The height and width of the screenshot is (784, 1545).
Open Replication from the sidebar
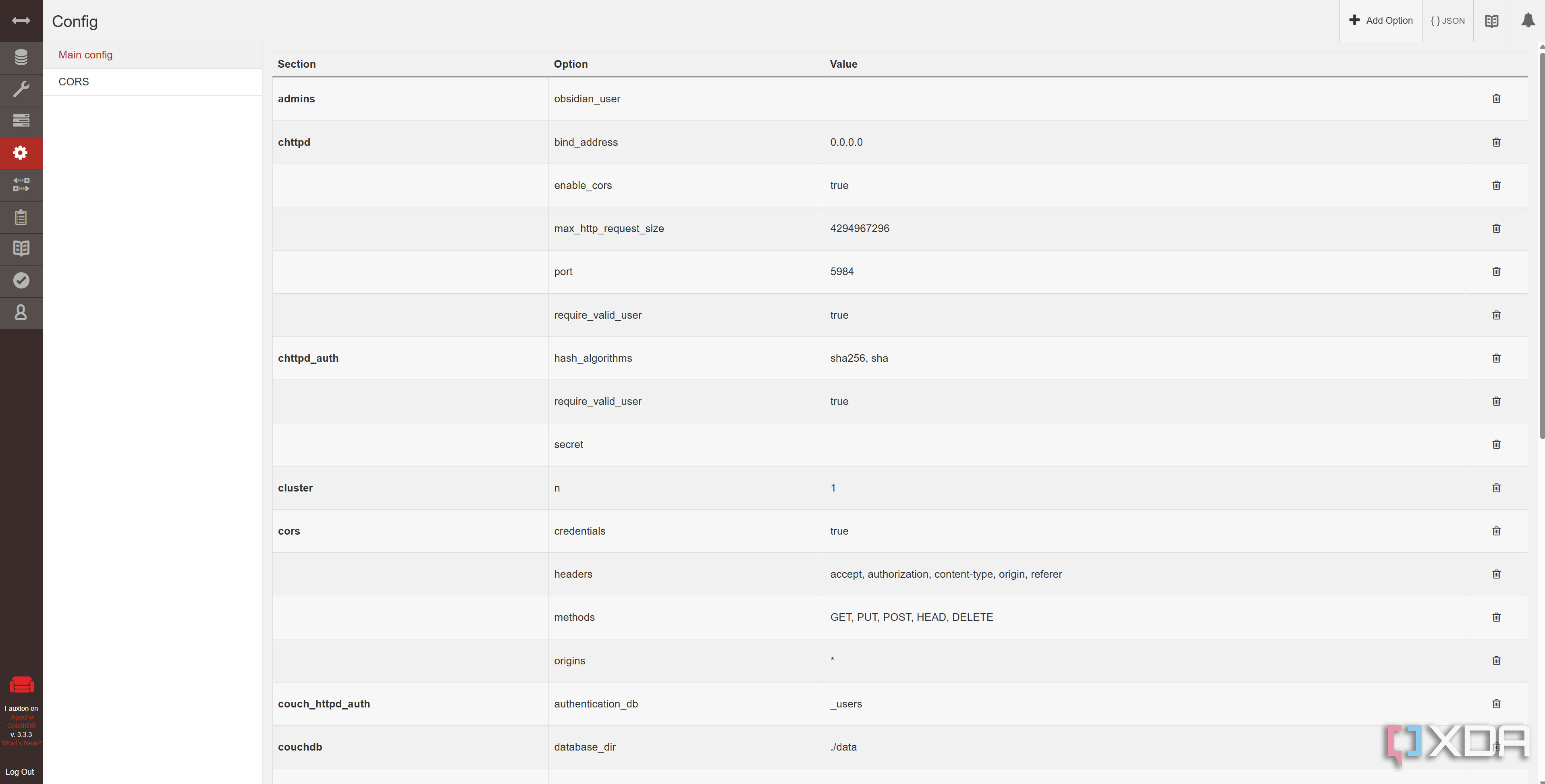pos(21,185)
